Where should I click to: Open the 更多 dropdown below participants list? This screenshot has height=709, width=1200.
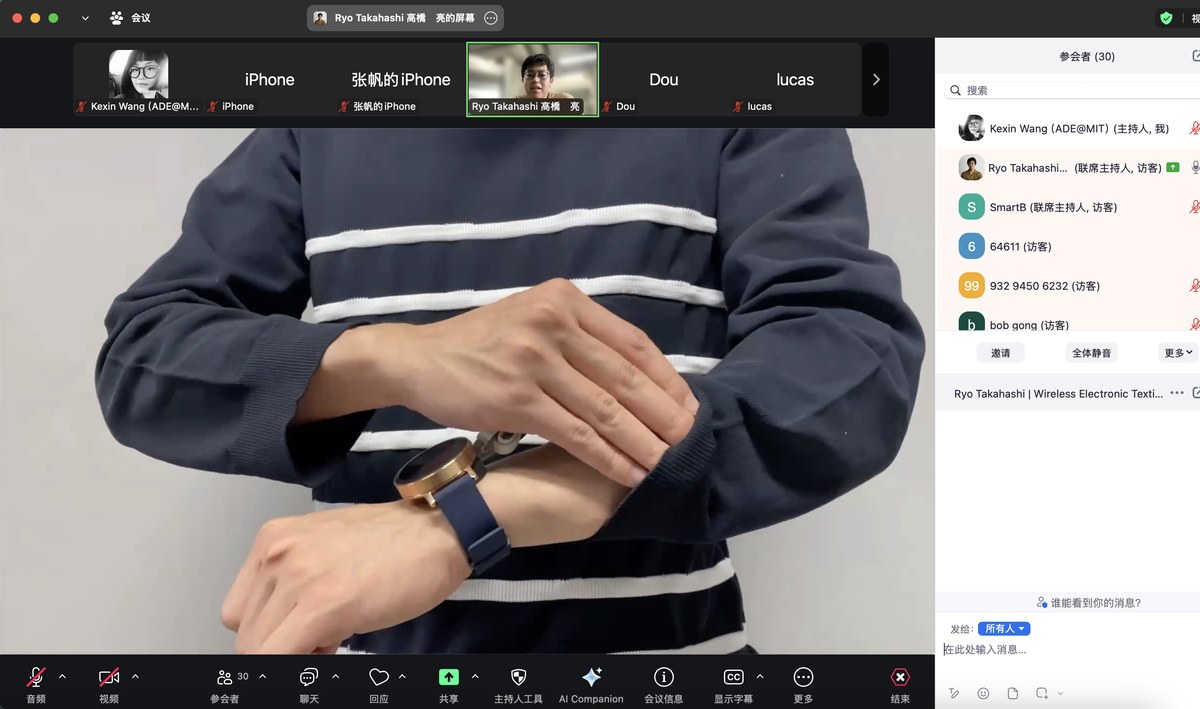coord(1179,353)
